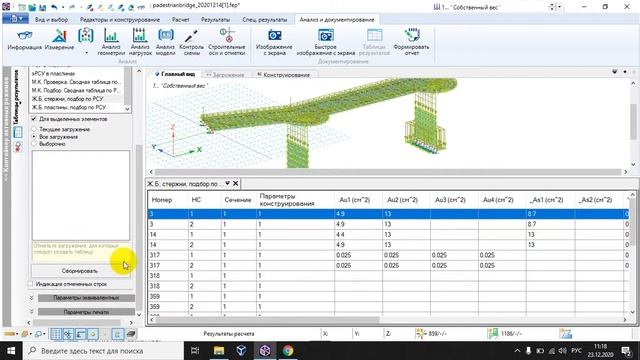Click the results table icon in status bar right

coord(565,334)
